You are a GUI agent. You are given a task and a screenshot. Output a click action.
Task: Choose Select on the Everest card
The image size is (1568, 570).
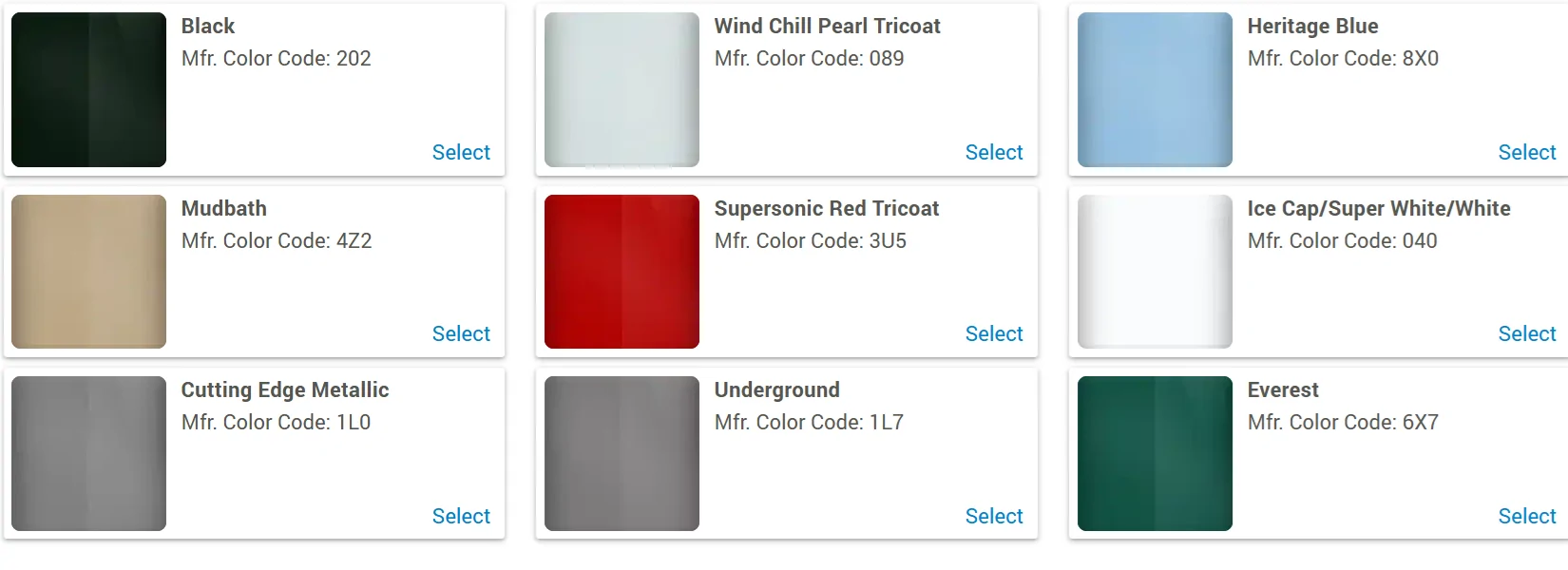click(x=1527, y=516)
